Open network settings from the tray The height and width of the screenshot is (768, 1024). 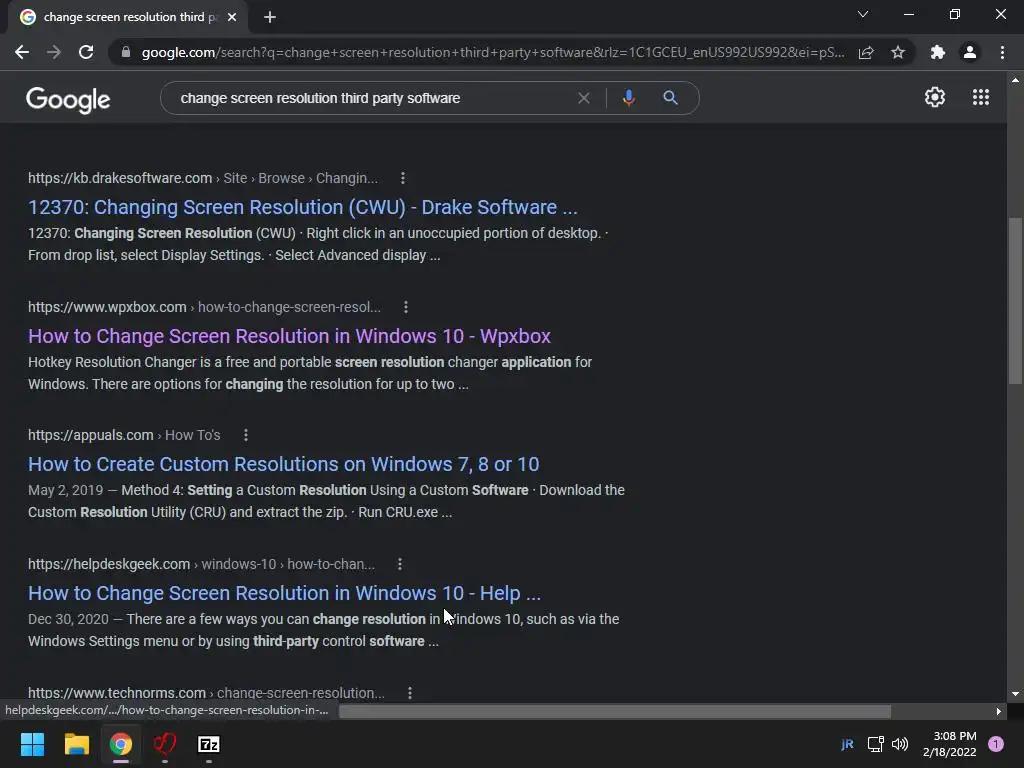point(875,744)
